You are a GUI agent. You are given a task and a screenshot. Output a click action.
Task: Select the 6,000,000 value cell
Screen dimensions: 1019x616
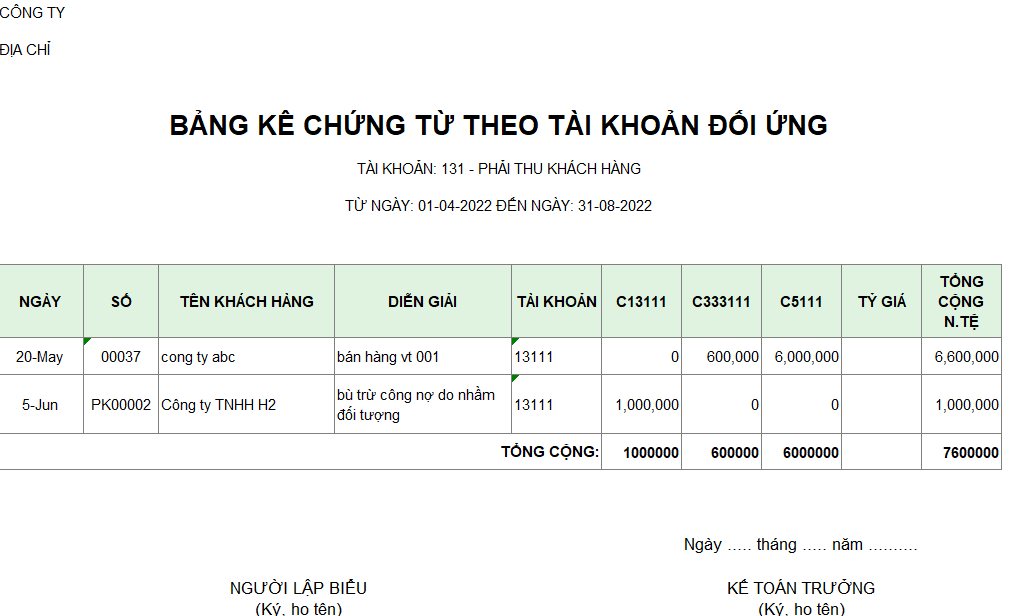(x=801, y=357)
